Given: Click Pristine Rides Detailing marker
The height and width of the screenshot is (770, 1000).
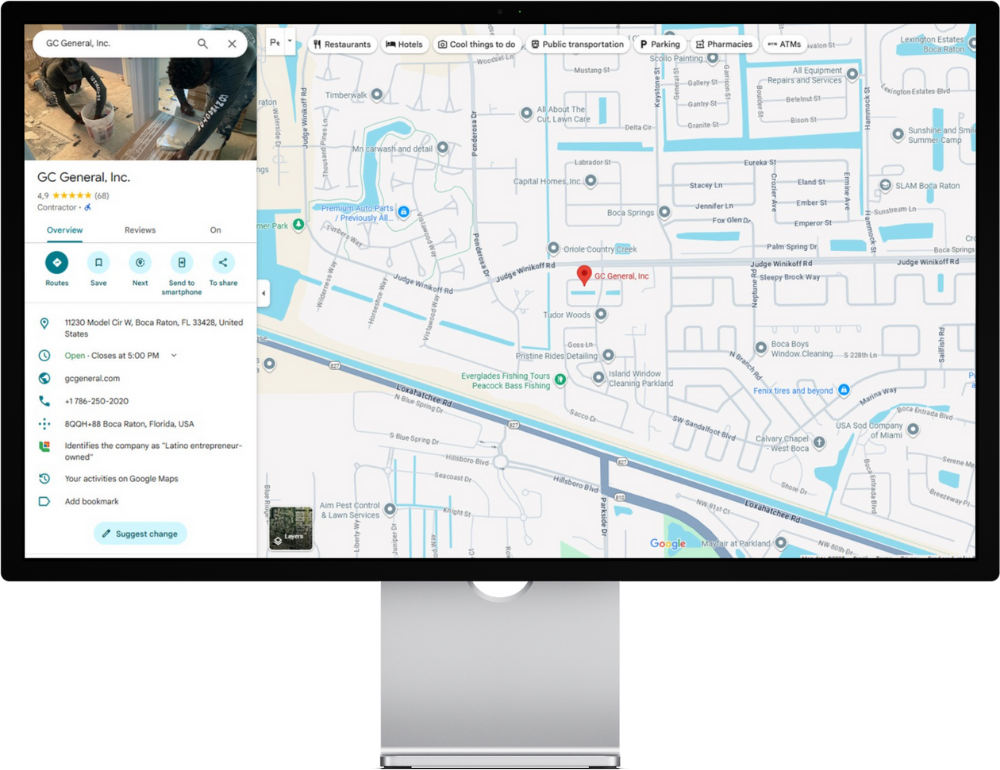Looking at the screenshot, I should (x=608, y=355).
